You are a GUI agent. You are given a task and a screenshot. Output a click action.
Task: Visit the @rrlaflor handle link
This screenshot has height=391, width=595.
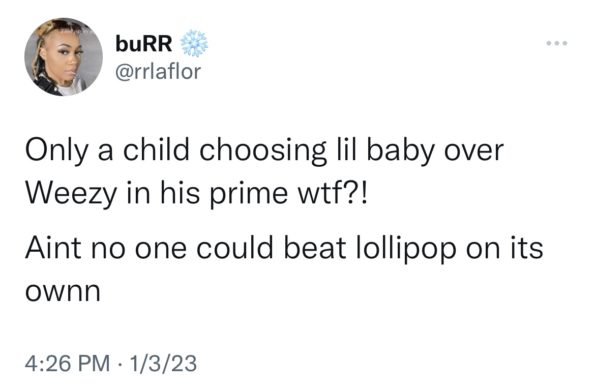coord(157,71)
